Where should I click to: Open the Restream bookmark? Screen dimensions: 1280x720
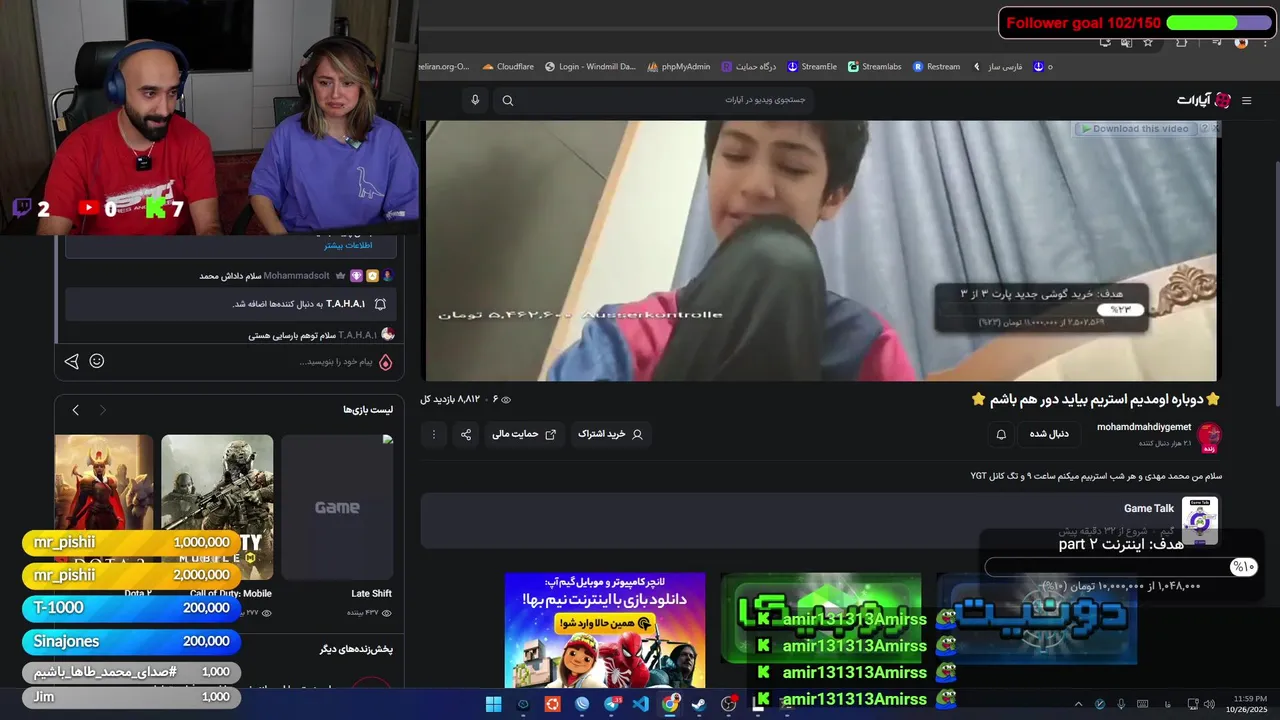tap(937, 67)
